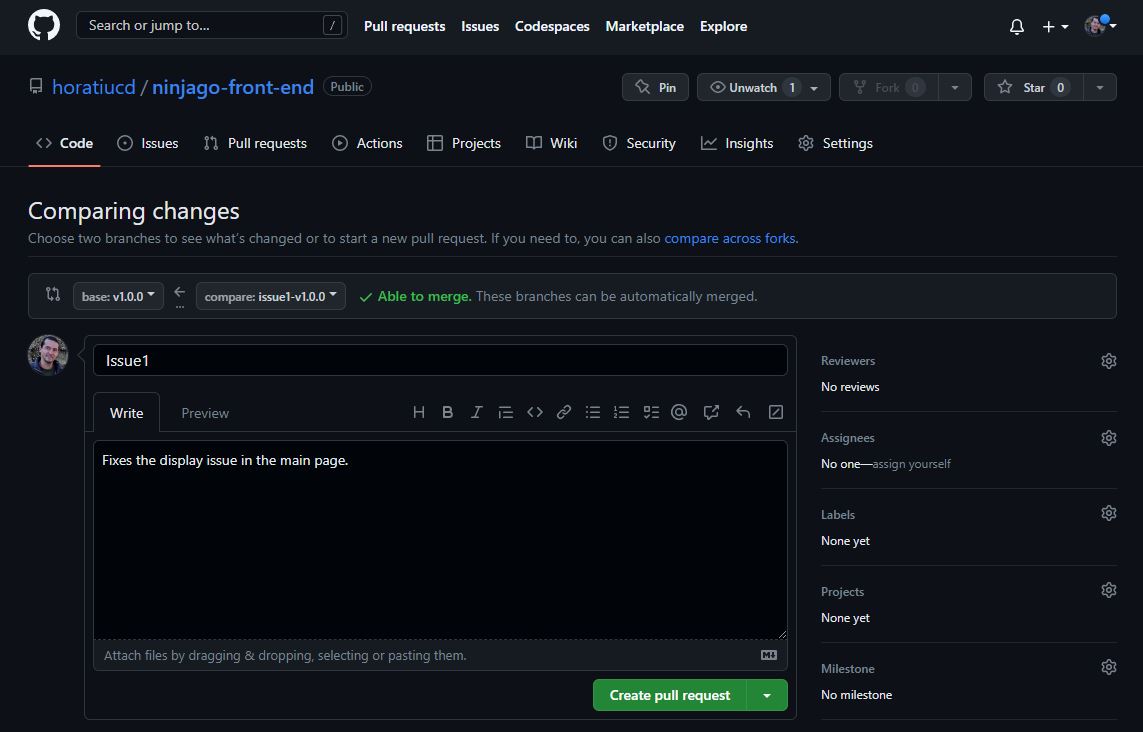Screen dimensions: 1143x732
Task: Click the assign yourself link
Action: click(x=911, y=464)
